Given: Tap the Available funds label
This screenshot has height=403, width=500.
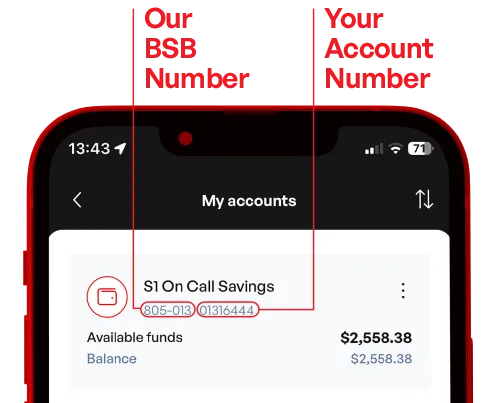Looking at the screenshot, I should pyautogui.click(x=135, y=338).
